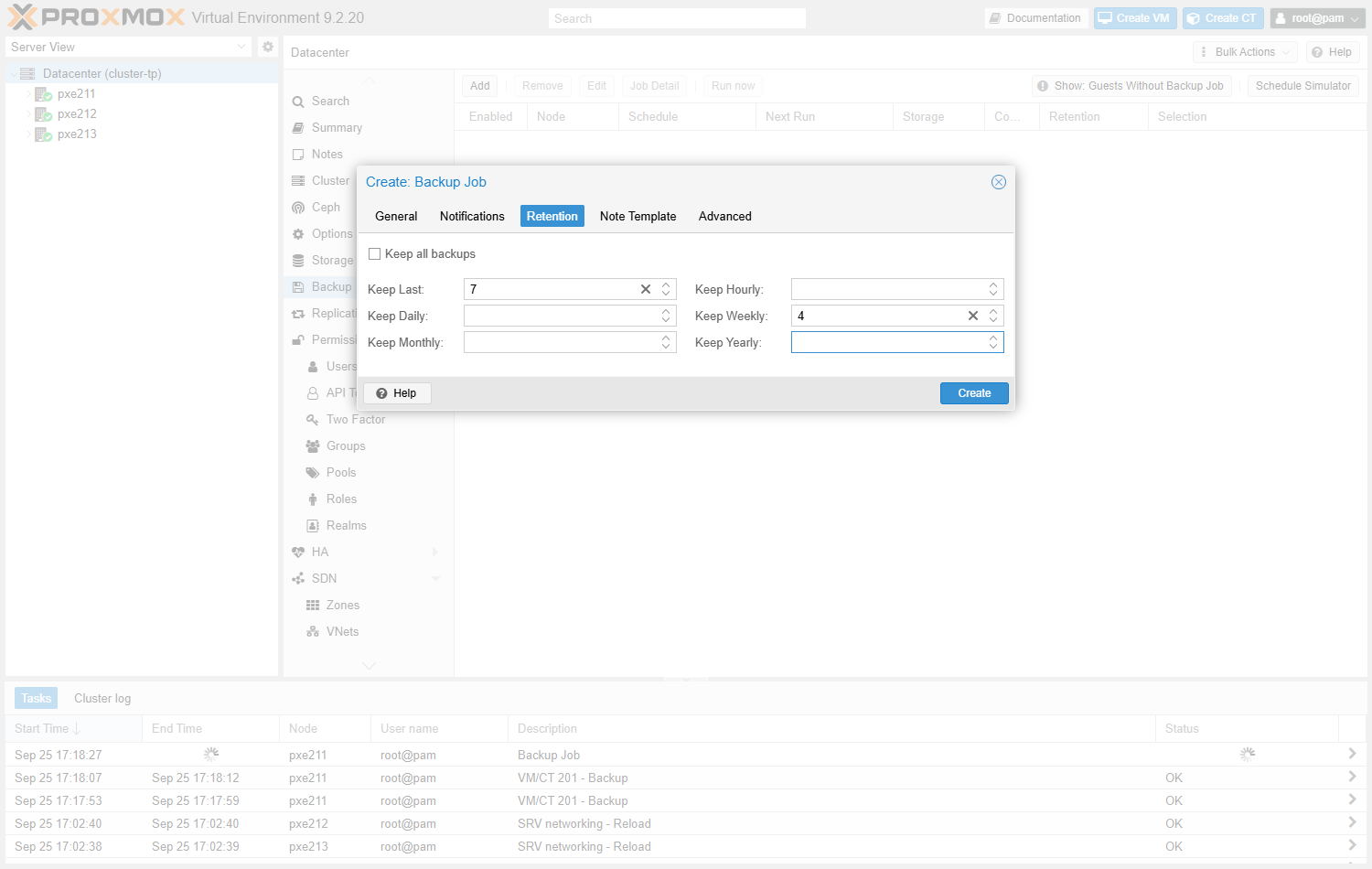Click the Search magnifier icon in the sidebar
Screen dimensions: 1372x869
(x=298, y=102)
